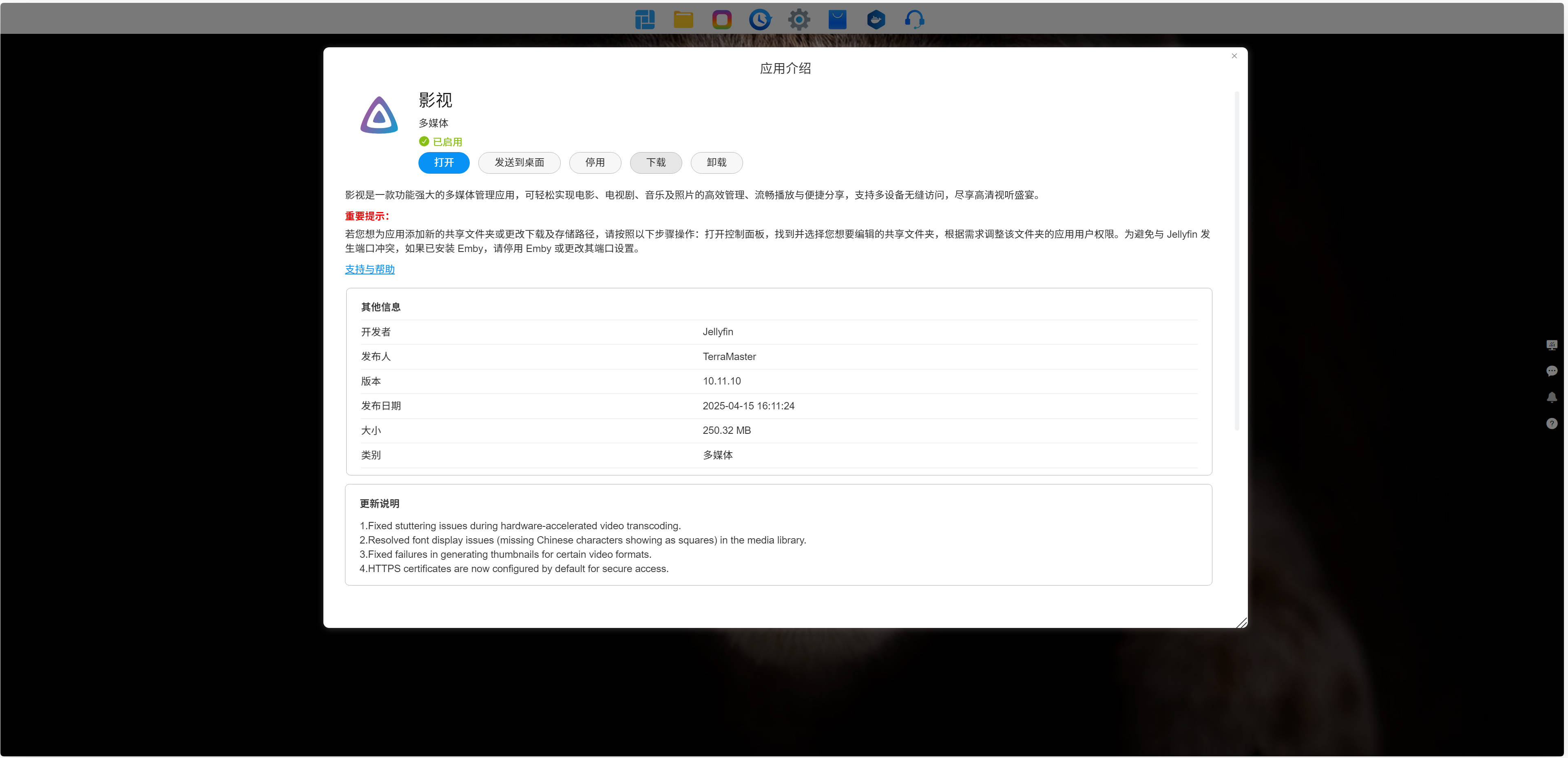
Task: Click update note about generating thumbnails
Action: 505,555
